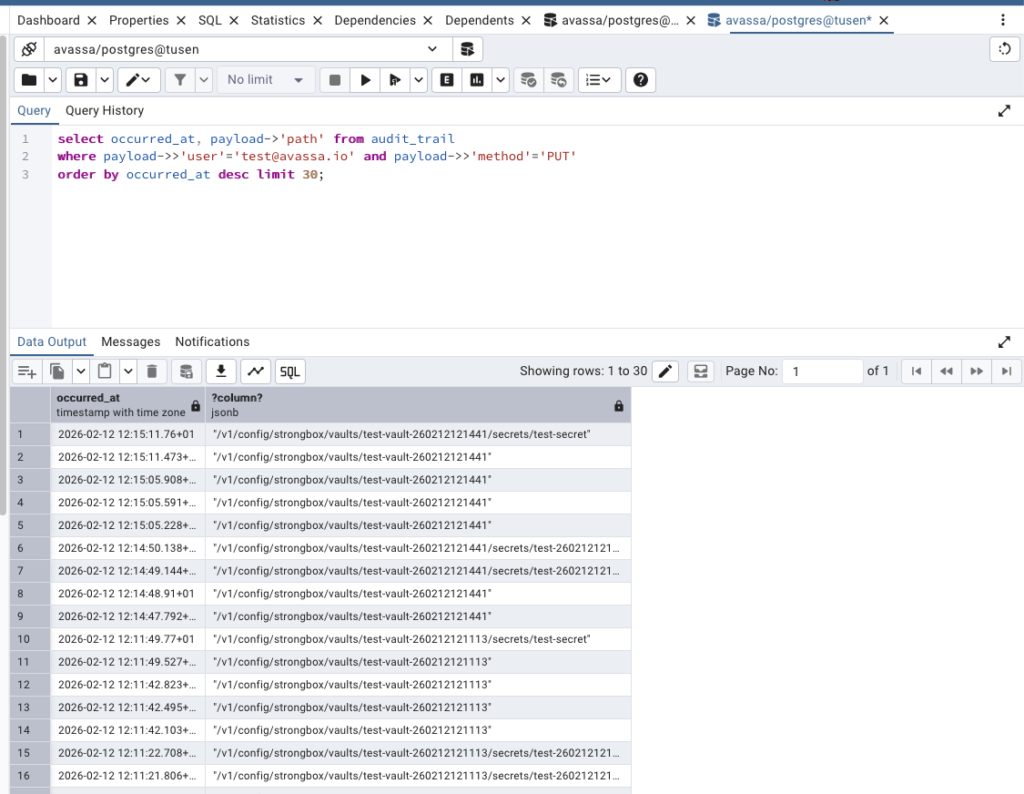
Task: Click the Commit transaction icon
Action: coord(528,80)
